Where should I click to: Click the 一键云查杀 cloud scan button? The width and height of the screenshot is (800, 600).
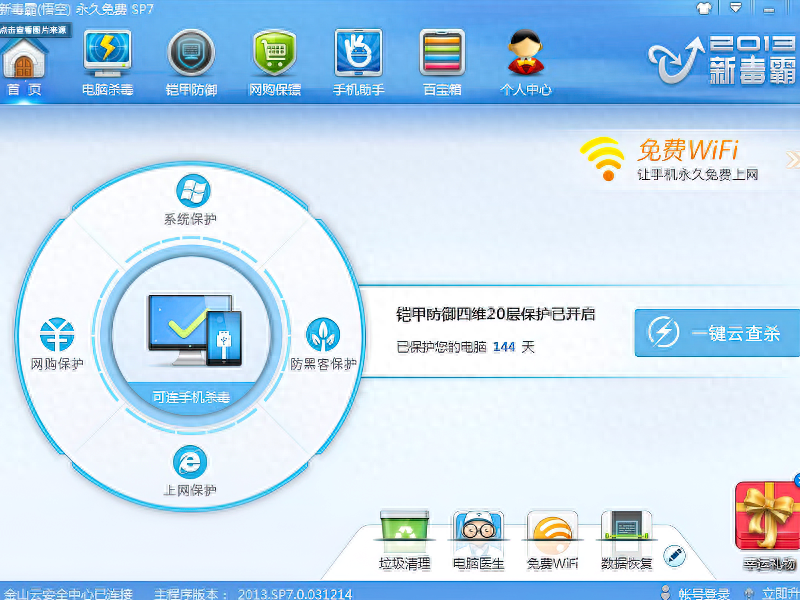(x=718, y=333)
